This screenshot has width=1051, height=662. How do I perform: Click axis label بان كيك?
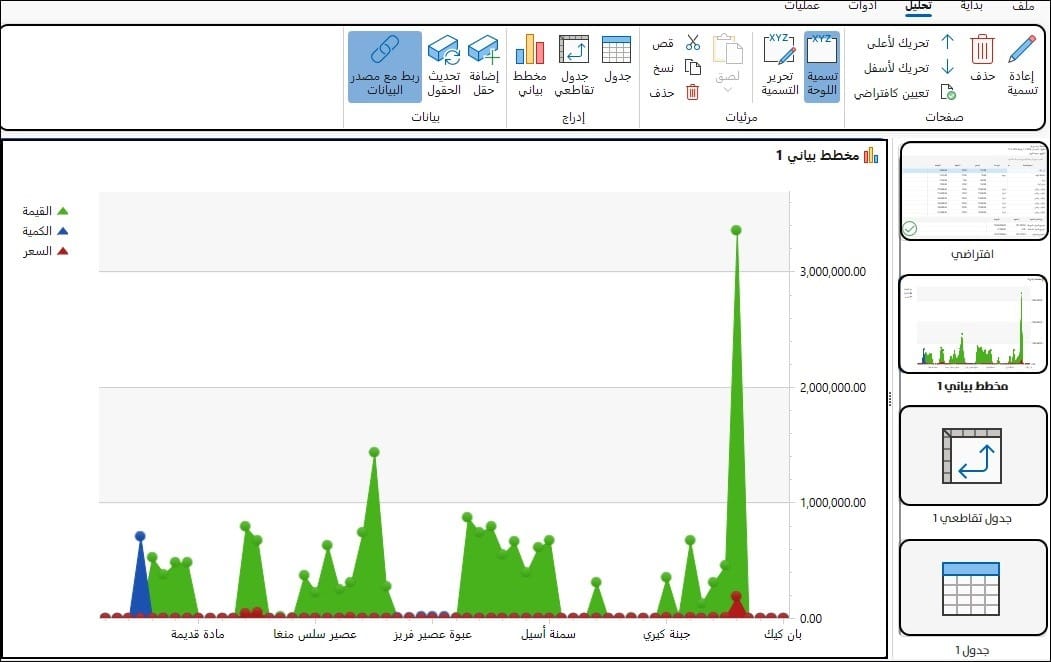coord(783,634)
